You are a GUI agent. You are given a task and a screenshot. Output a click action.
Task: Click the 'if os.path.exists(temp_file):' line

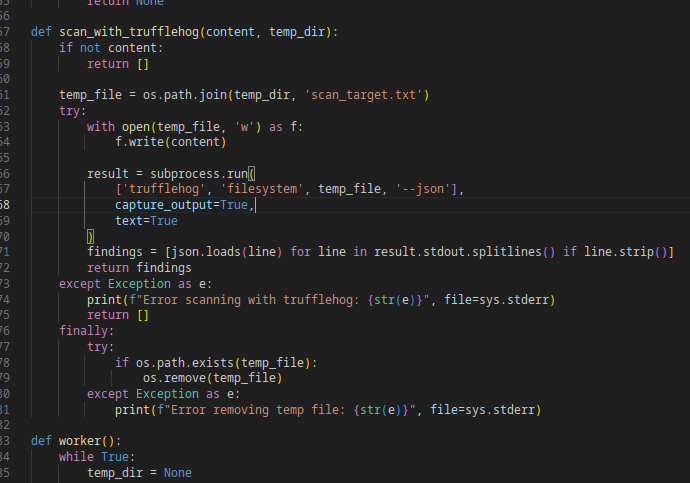pyautogui.click(x=216, y=363)
